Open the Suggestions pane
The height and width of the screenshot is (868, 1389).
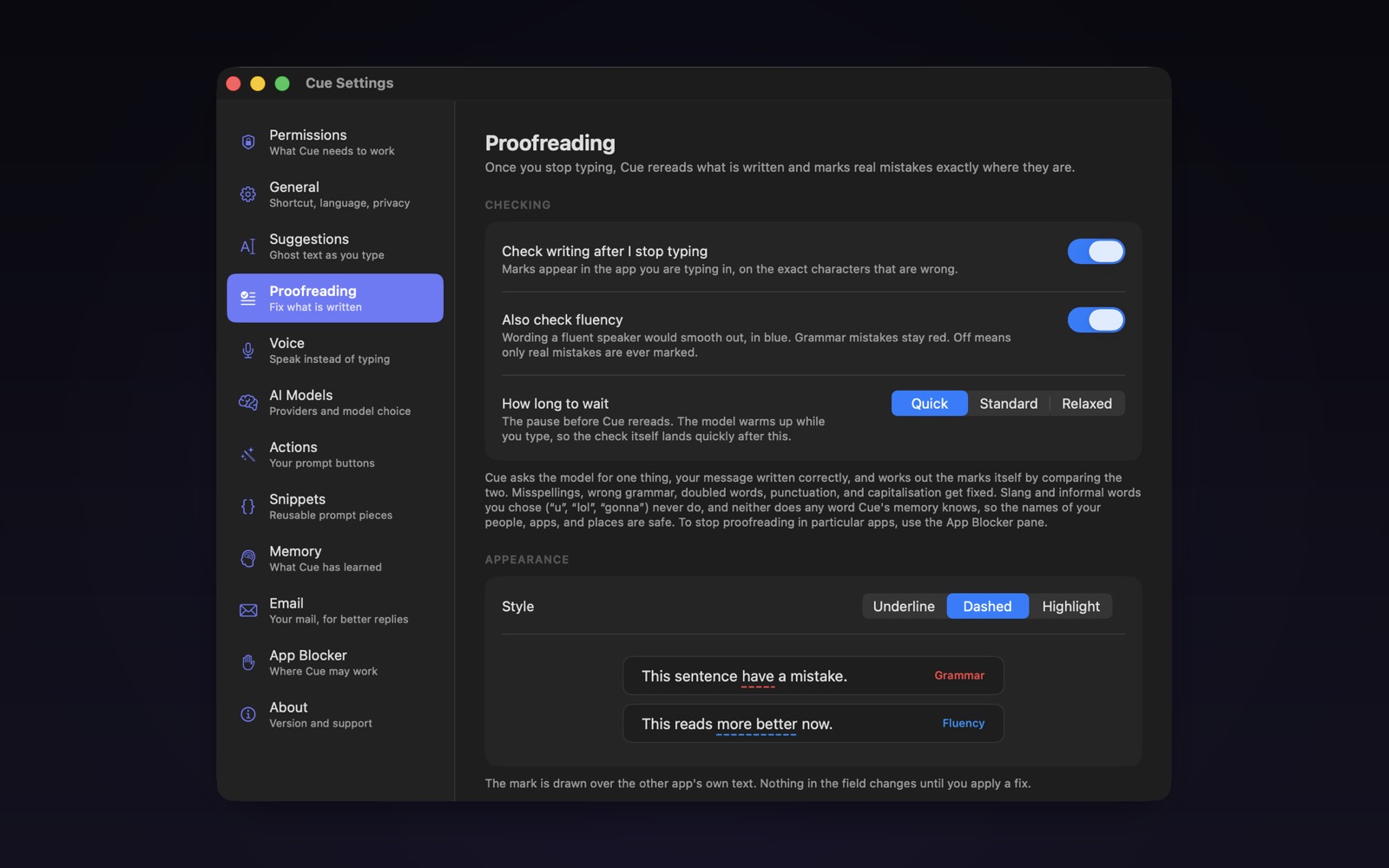335,246
